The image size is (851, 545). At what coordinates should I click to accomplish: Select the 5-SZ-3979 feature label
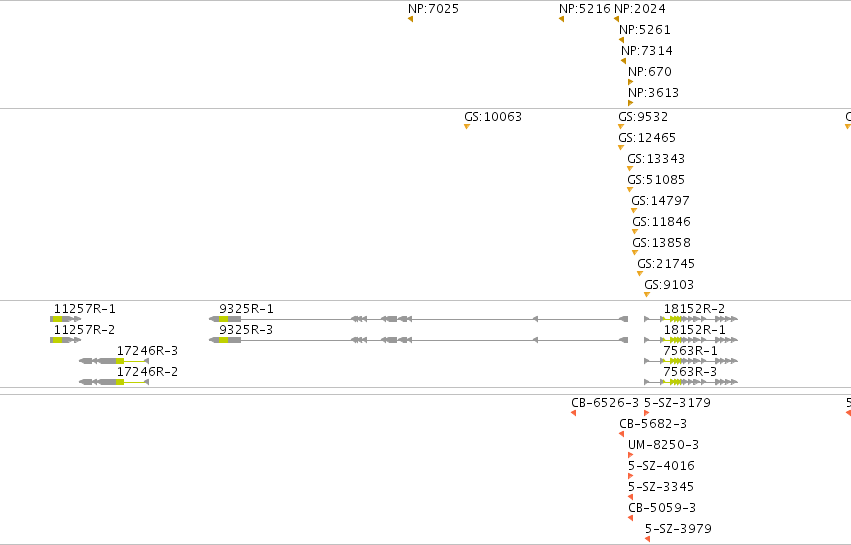[678, 529]
